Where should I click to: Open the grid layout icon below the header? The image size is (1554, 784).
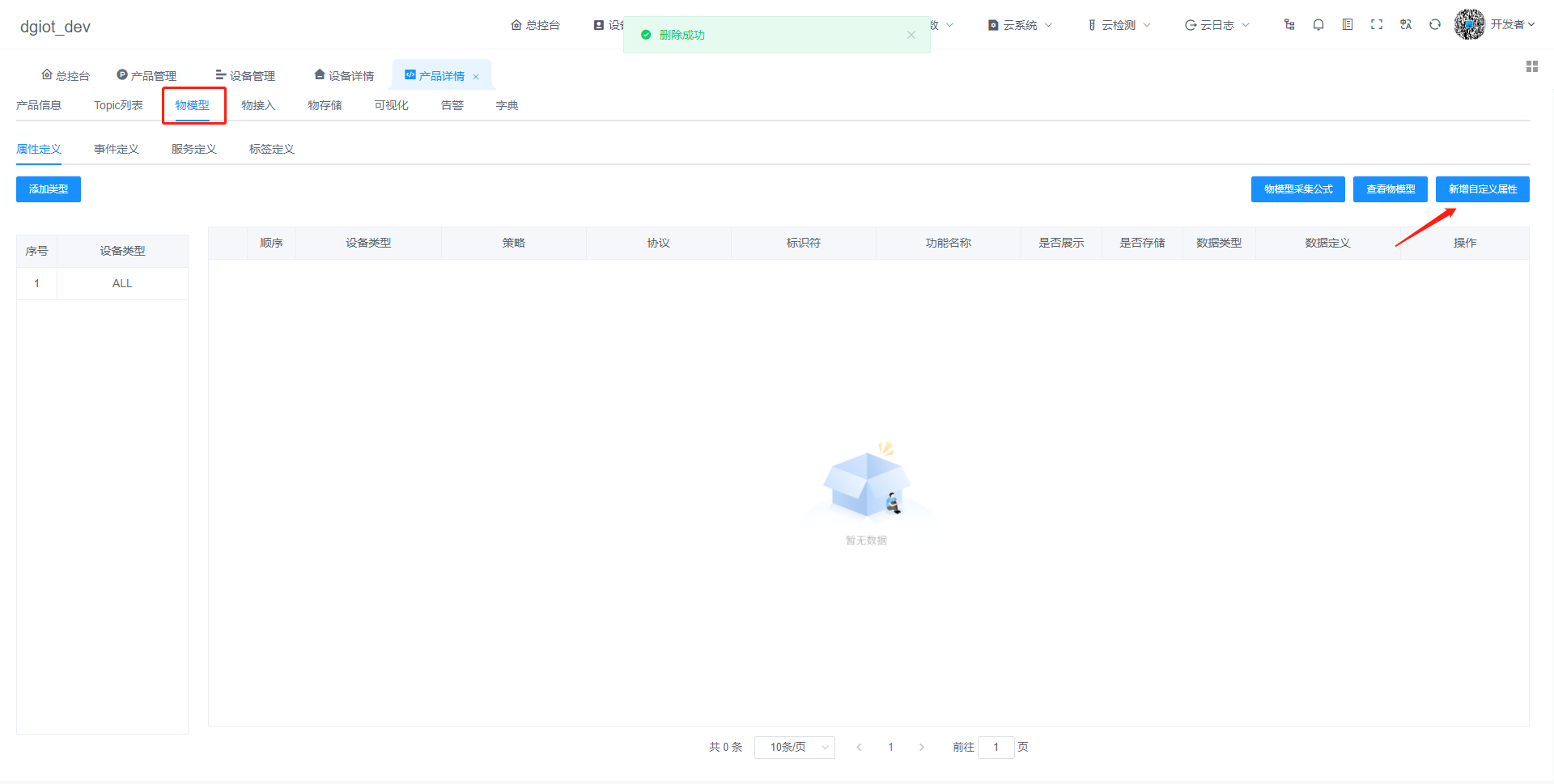pos(1532,66)
